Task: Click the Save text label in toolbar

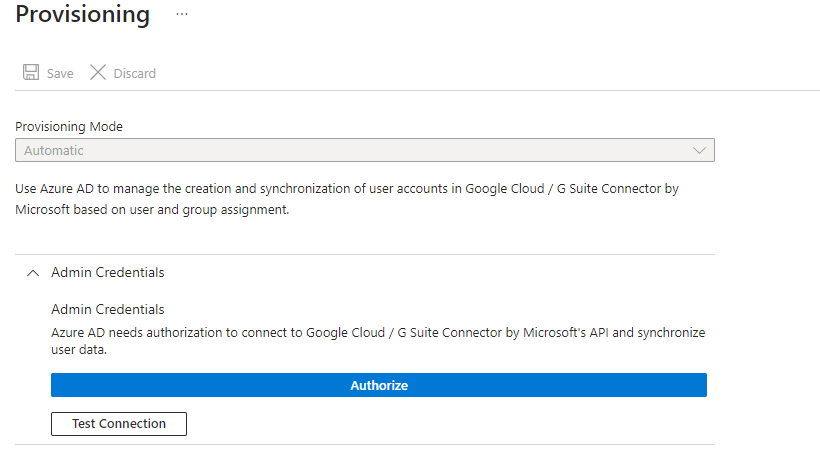Action: (x=60, y=73)
